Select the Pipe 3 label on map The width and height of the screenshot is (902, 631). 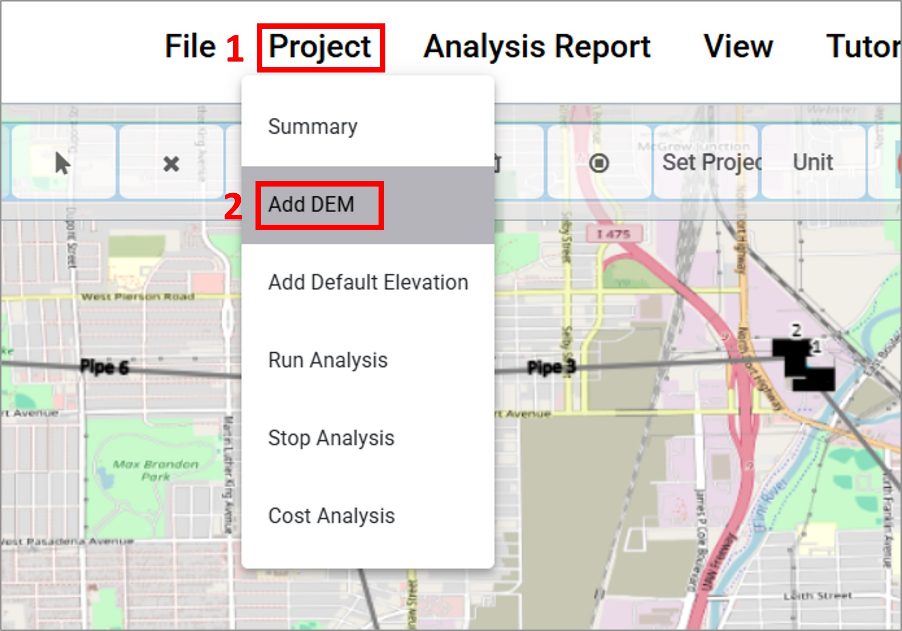(x=552, y=368)
